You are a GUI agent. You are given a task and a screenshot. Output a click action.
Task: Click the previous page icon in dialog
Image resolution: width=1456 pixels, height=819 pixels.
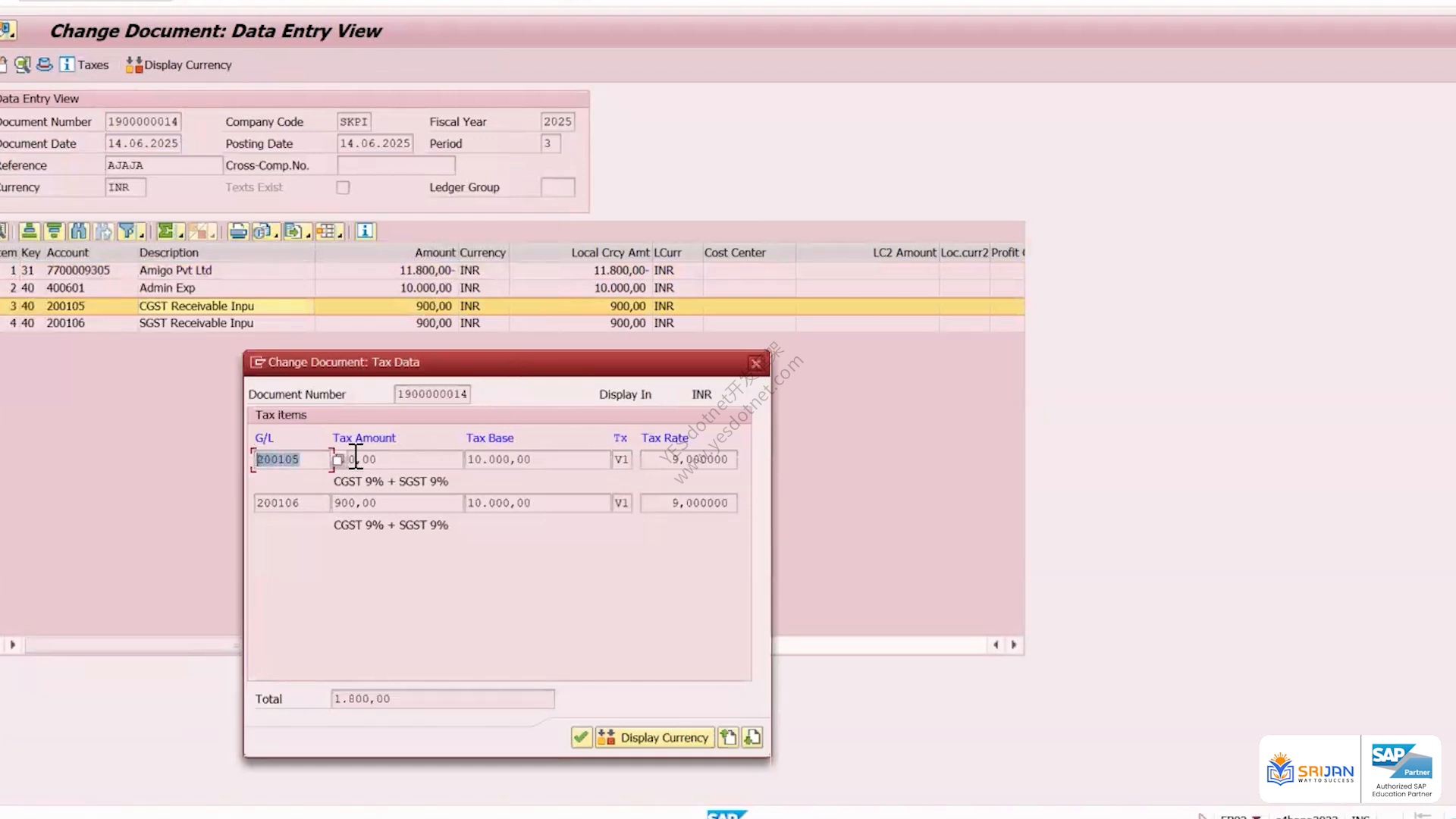[x=728, y=737]
